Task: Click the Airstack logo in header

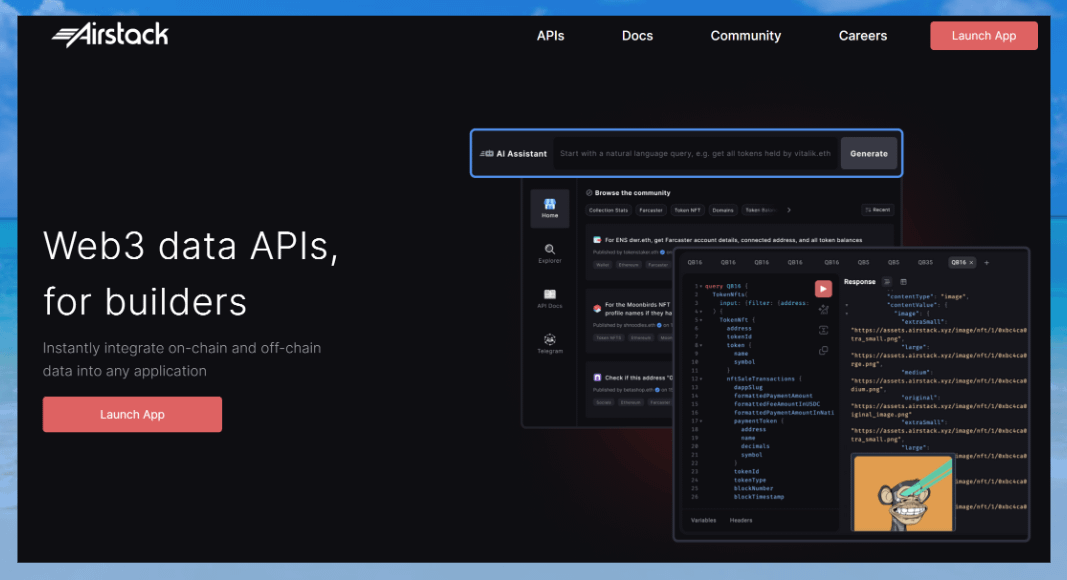Action: pyautogui.click(x=110, y=35)
